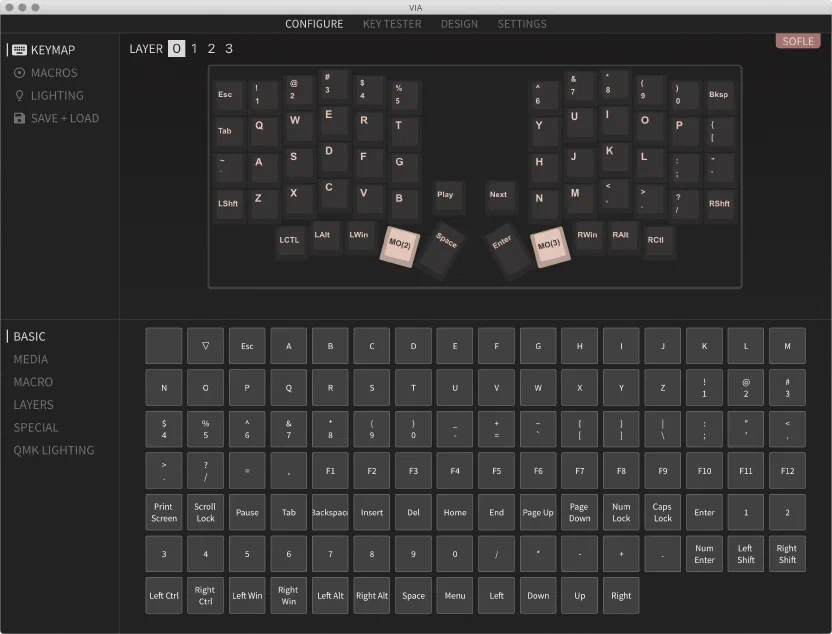
Task: Open the SPECIAL keycode category
Action: coord(36,428)
